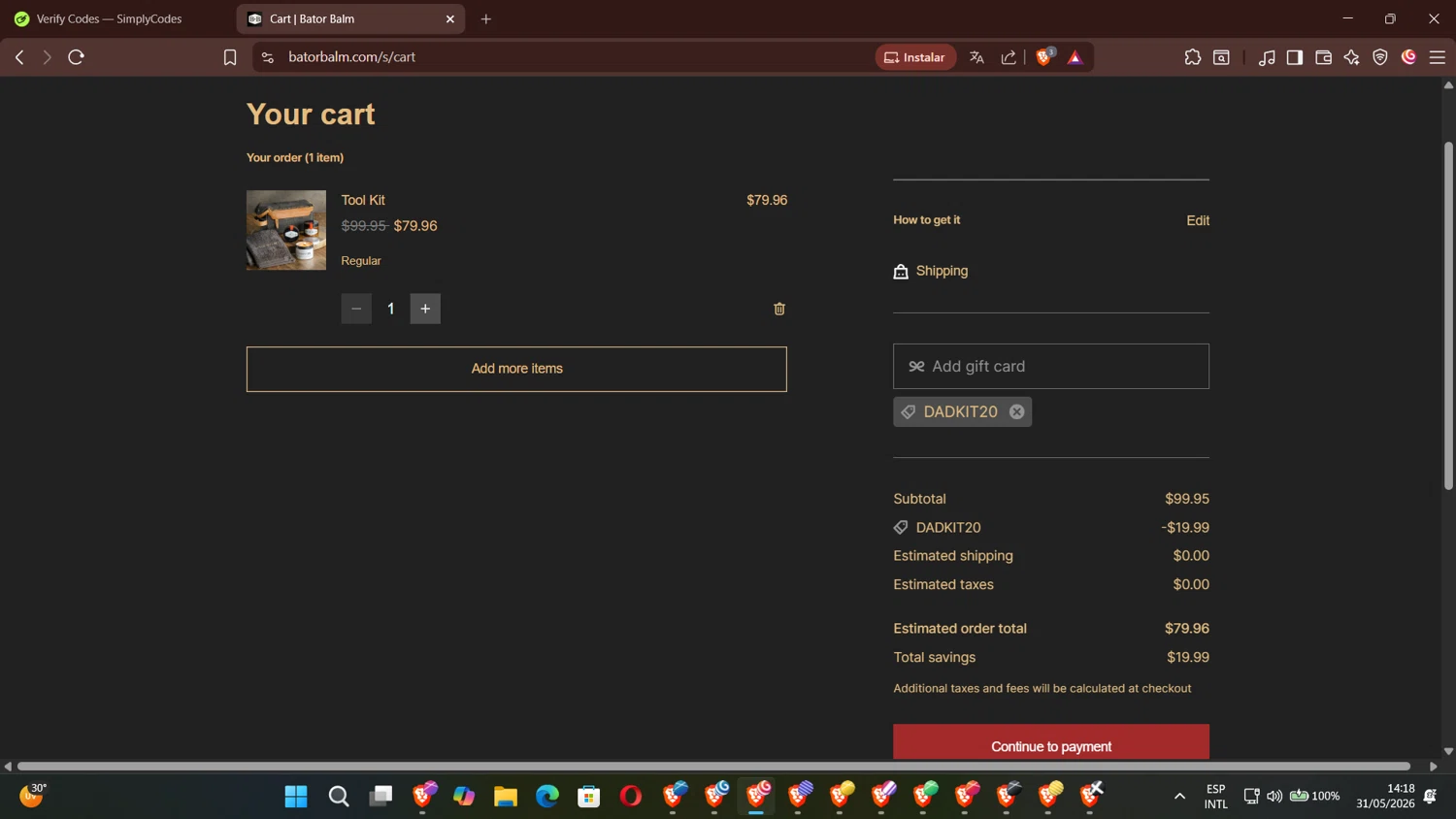Click the Estimated order total amount $79.96

point(1187,629)
